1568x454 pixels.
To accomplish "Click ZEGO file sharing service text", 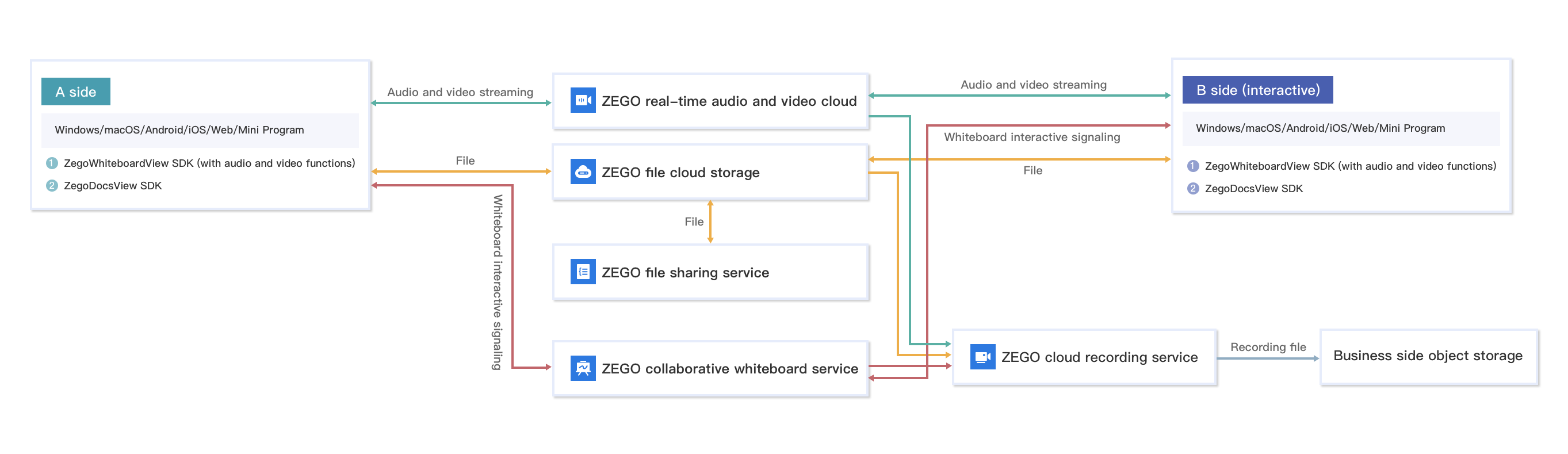I will [685, 273].
